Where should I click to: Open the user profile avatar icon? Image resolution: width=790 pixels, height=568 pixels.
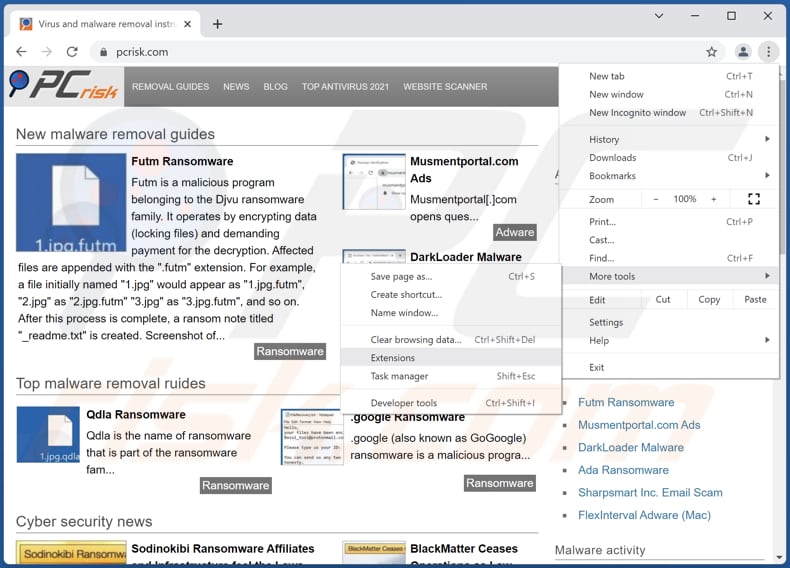(743, 52)
